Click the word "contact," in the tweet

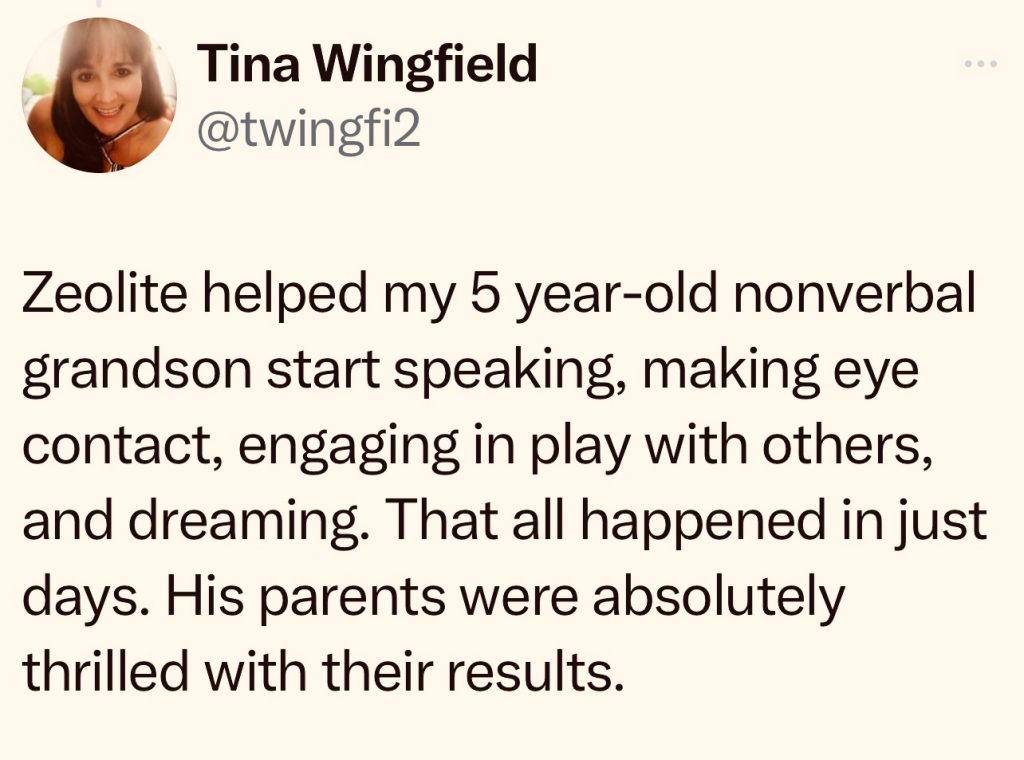[108, 449]
